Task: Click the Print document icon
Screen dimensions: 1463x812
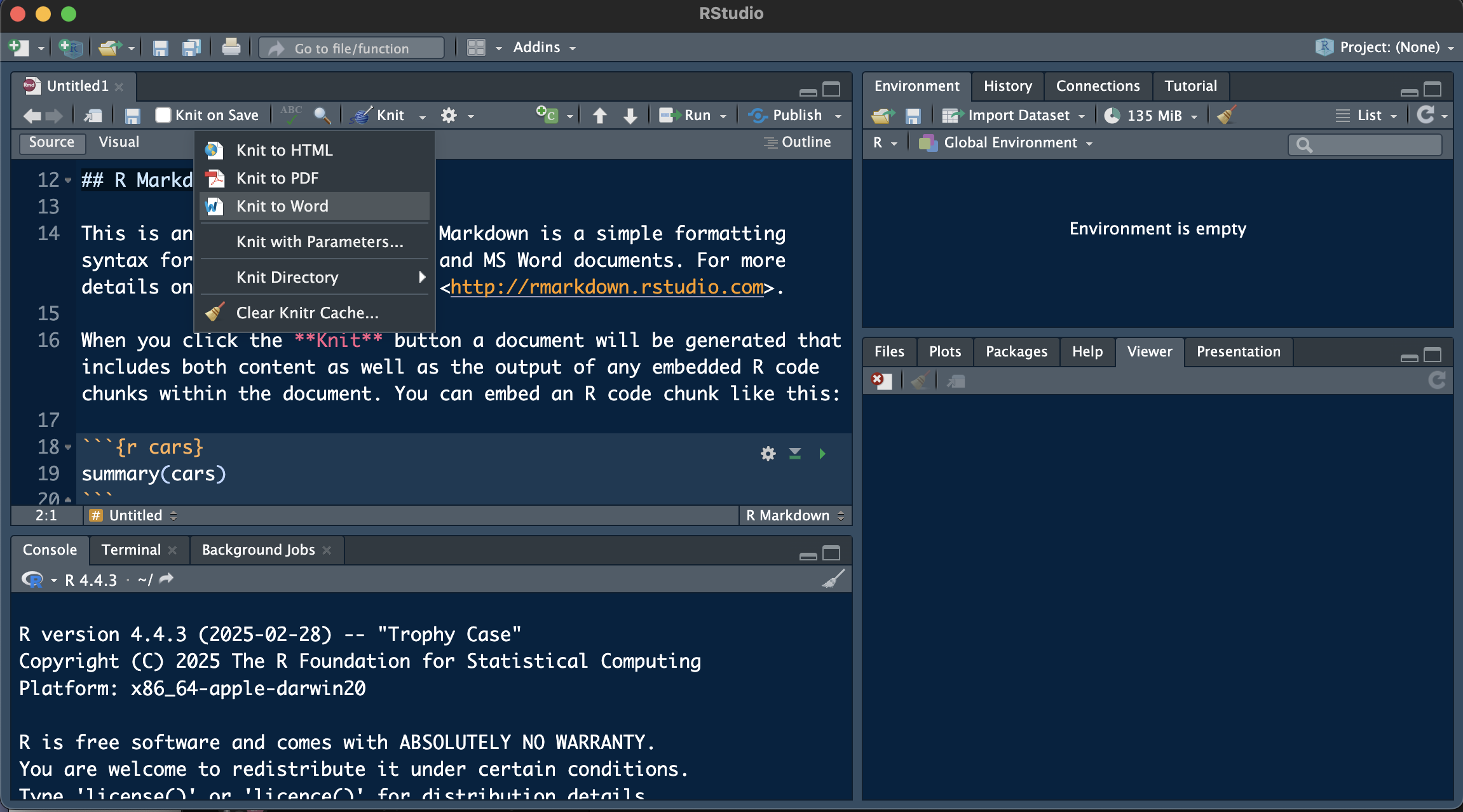Action: pos(231,48)
